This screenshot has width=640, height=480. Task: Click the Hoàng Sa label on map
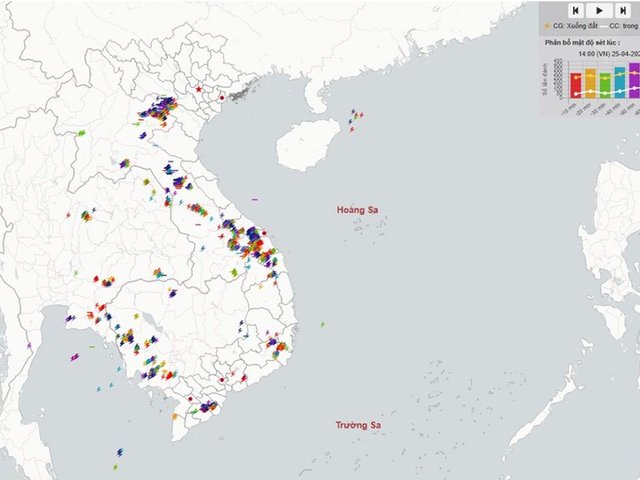(x=362, y=210)
